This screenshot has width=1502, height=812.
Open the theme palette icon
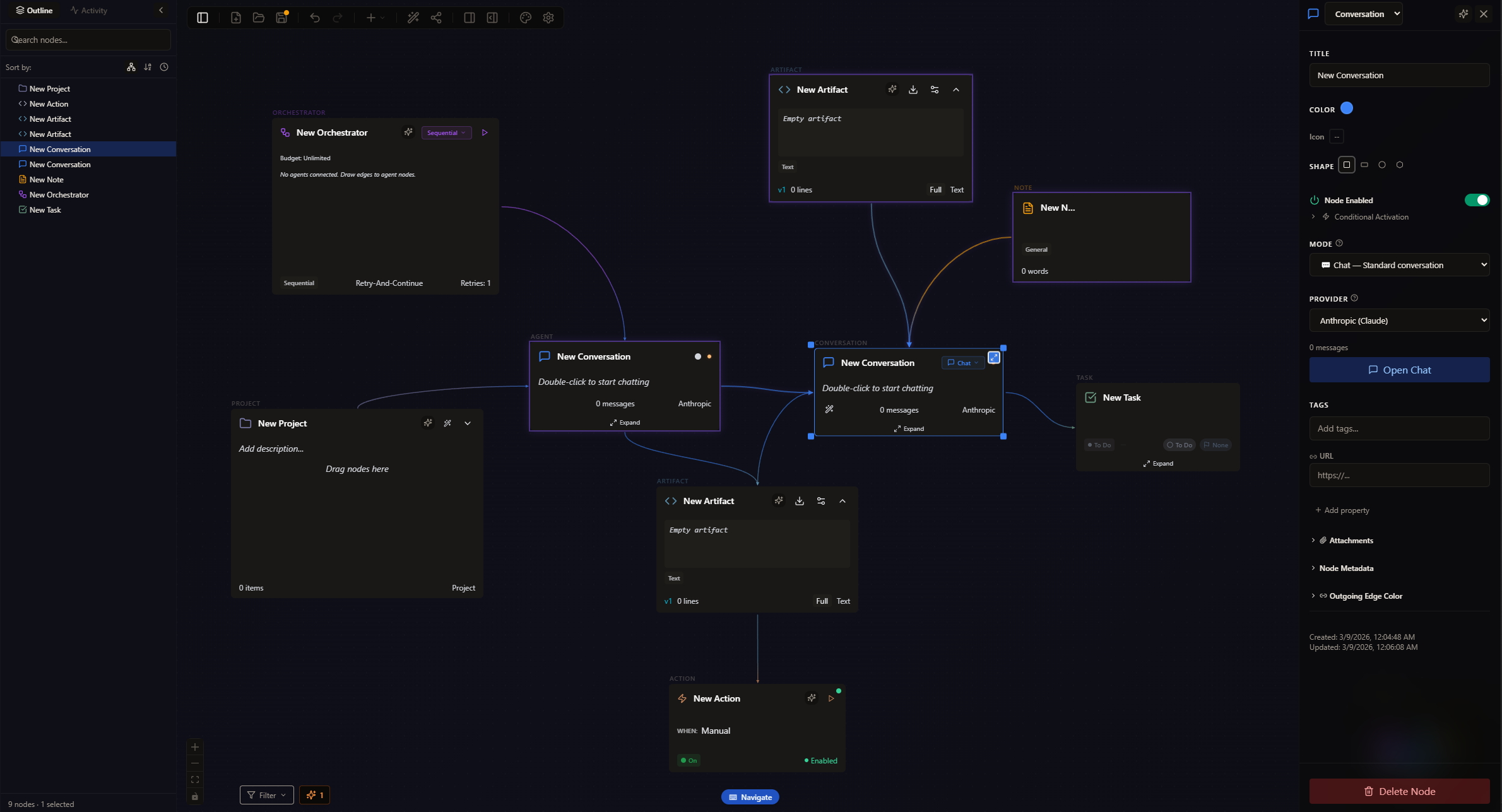525,18
